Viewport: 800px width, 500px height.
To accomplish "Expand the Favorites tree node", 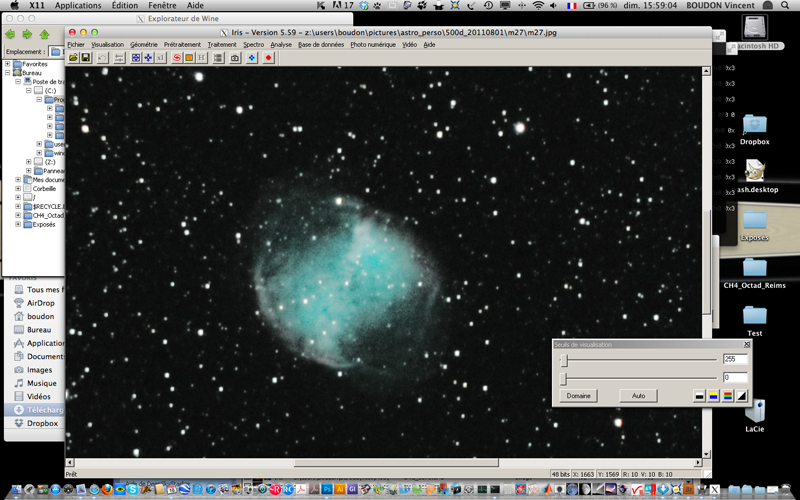I will pos(8,64).
